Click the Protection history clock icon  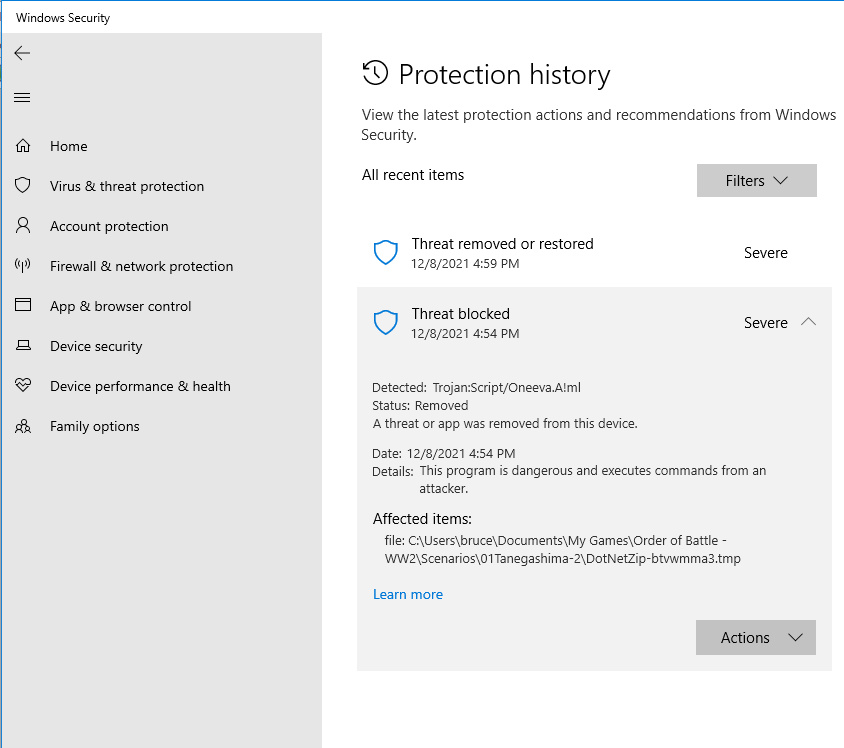click(375, 73)
